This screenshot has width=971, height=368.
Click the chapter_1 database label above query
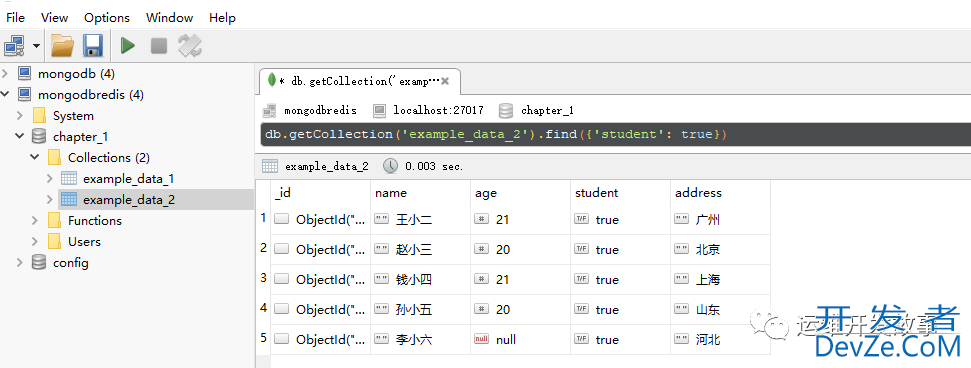[547, 111]
